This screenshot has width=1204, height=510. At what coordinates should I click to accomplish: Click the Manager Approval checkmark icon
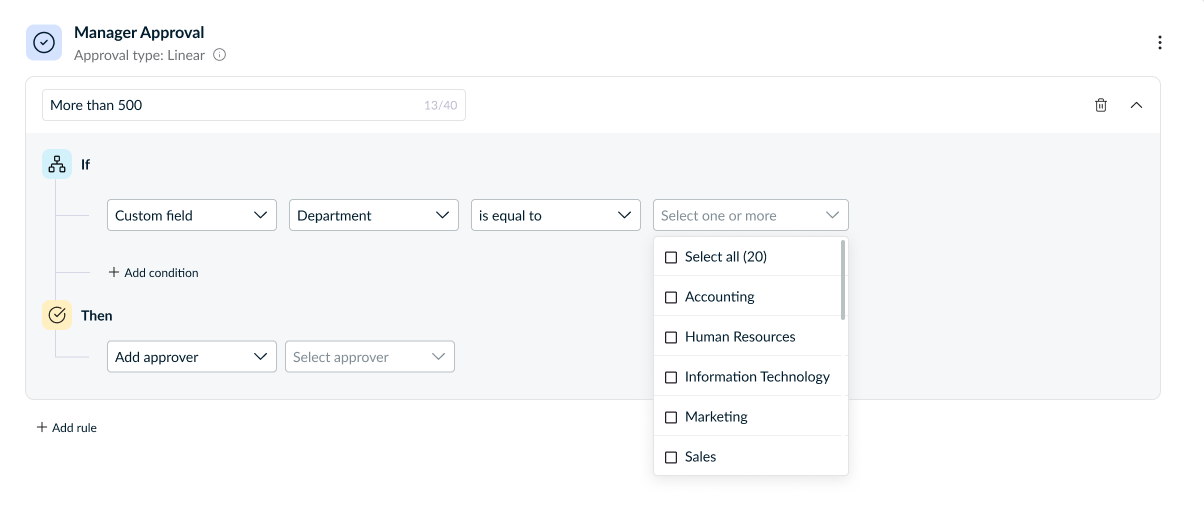click(x=43, y=43)
